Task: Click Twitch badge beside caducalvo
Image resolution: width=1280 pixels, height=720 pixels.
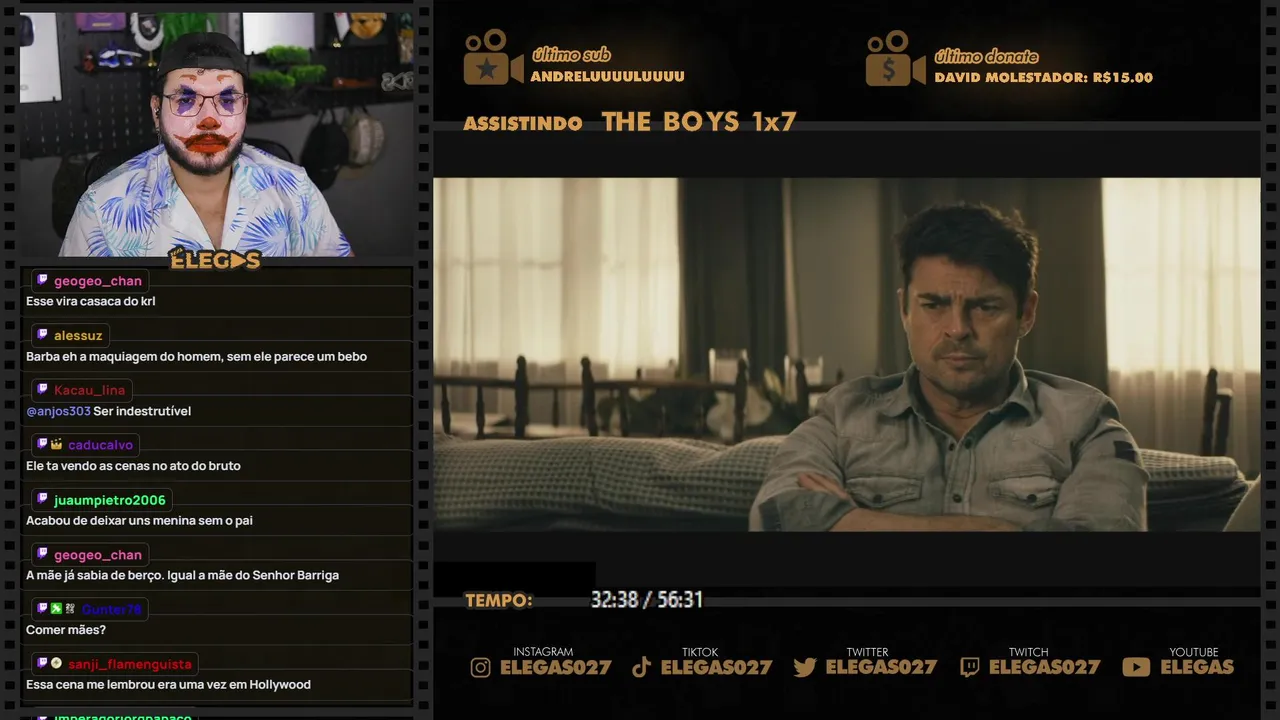Action: point(42,444)
